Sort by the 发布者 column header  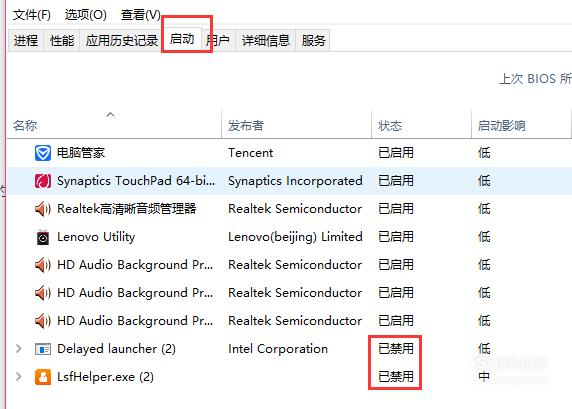point(296,124)
